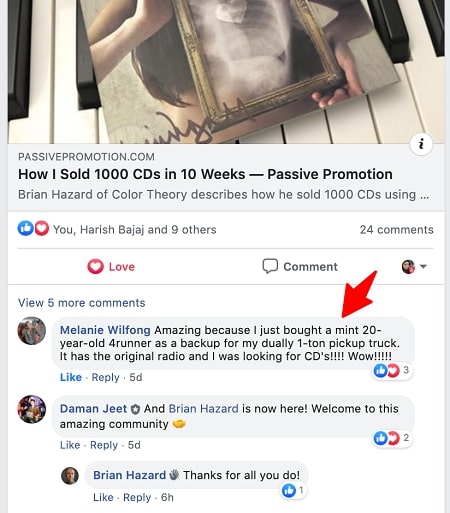Open the 24 comments count
The image size is (450, 513).
pos(397,230)
